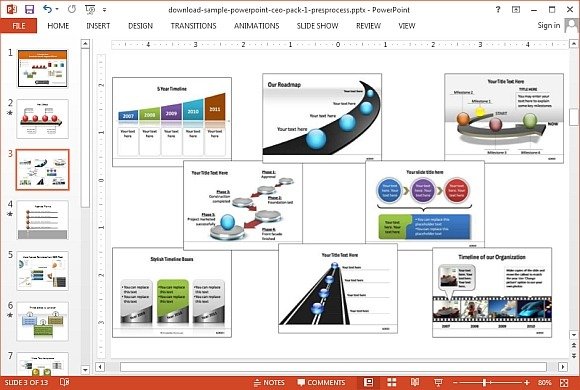Switch to the INSERT ribbon tab
Viewport: 580px width, 390px height.
tap(98, 26)
